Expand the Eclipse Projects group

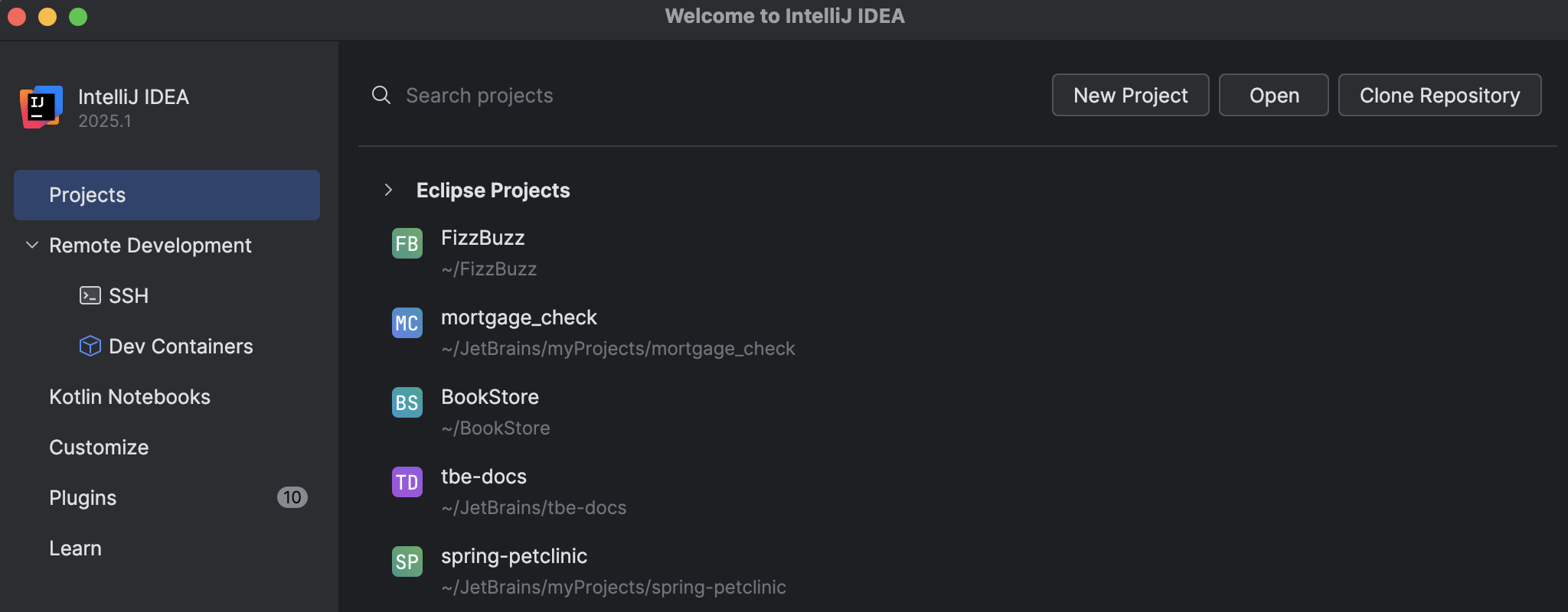(389, 190)
